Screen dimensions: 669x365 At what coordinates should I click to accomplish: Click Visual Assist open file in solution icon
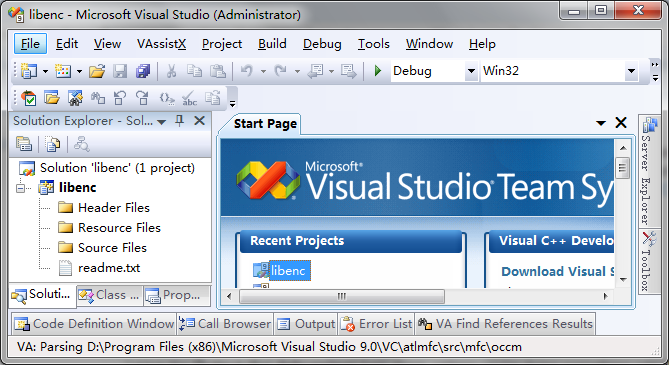click(52, 98)
